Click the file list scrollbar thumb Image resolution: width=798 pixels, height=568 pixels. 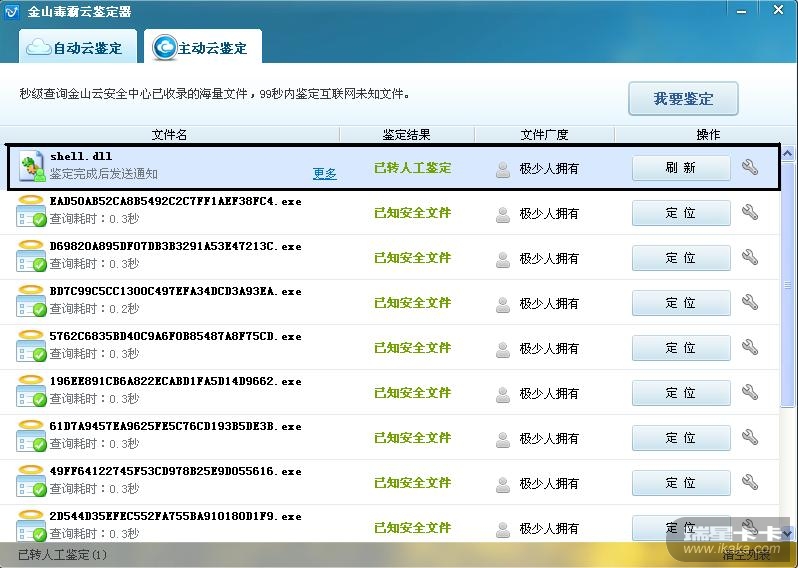pyautogui.click(x=788, y=285)
